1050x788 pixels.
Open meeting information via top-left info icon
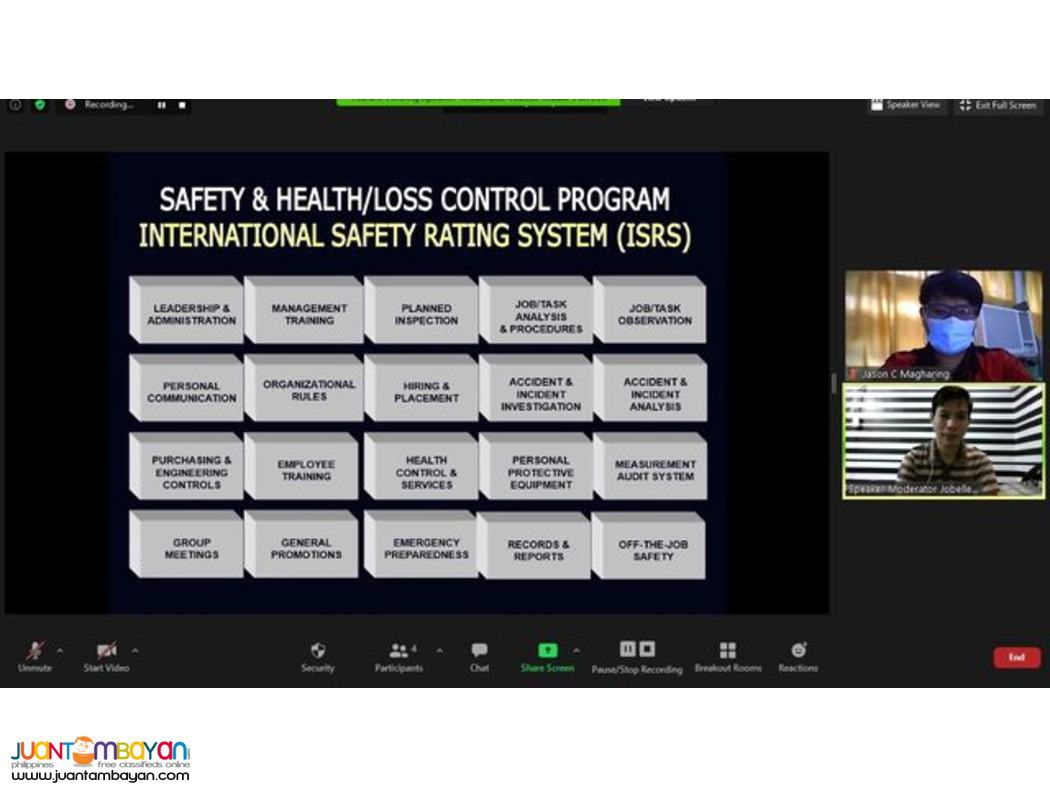[15, 105]
